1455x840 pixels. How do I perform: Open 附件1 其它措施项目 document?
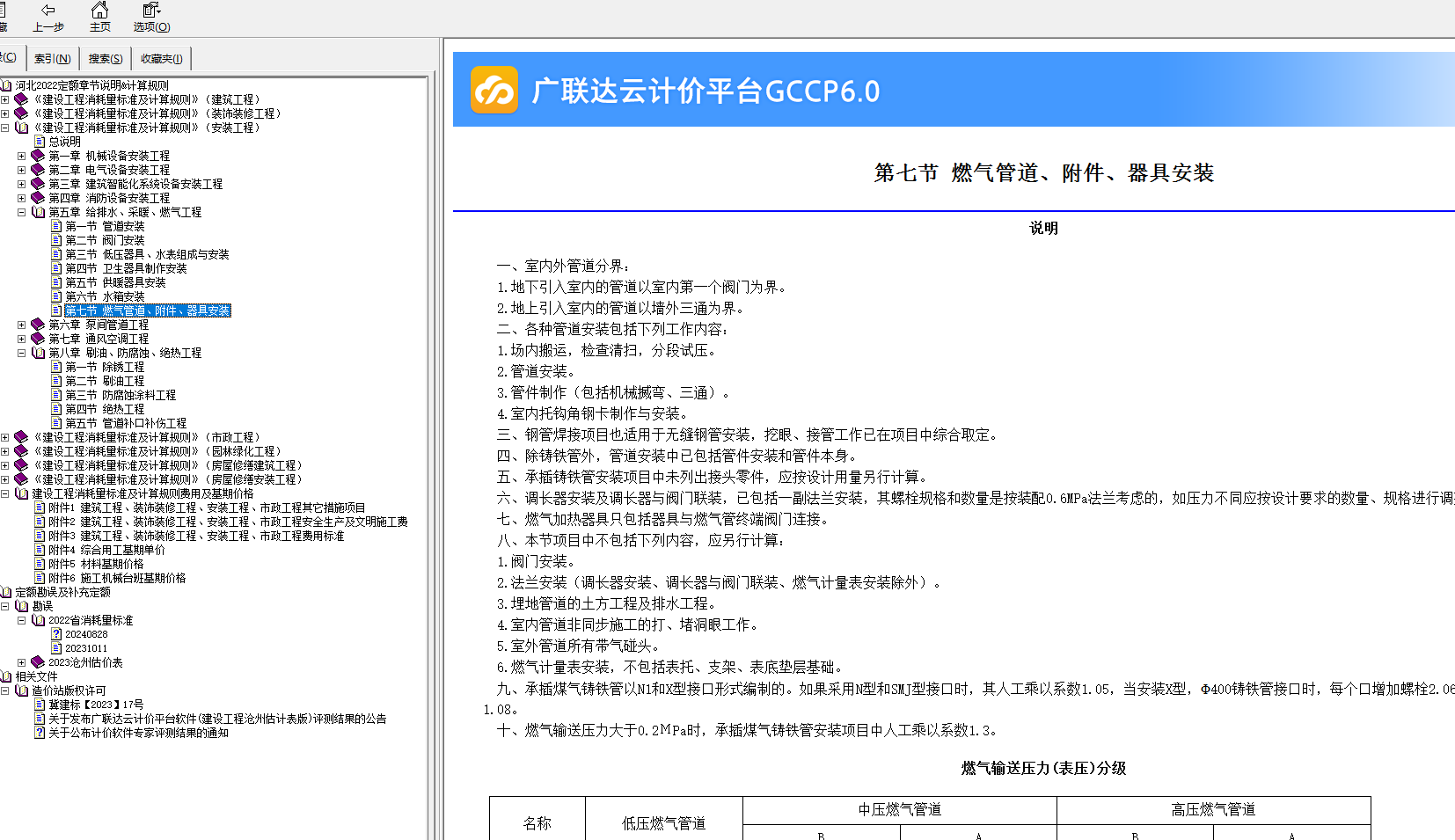(x=207, y=508)
